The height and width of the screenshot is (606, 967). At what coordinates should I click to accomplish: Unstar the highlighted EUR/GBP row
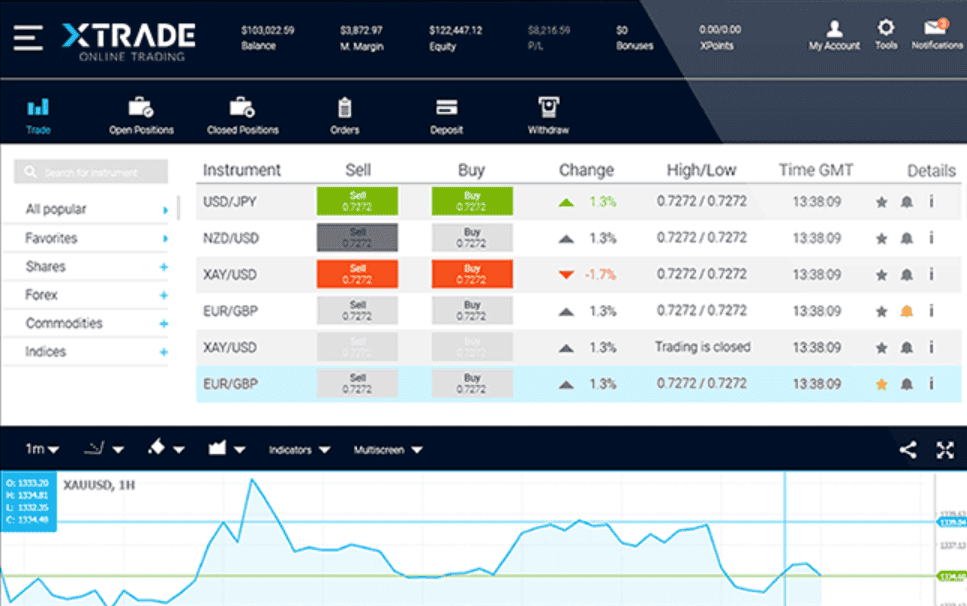pos(881,383)
